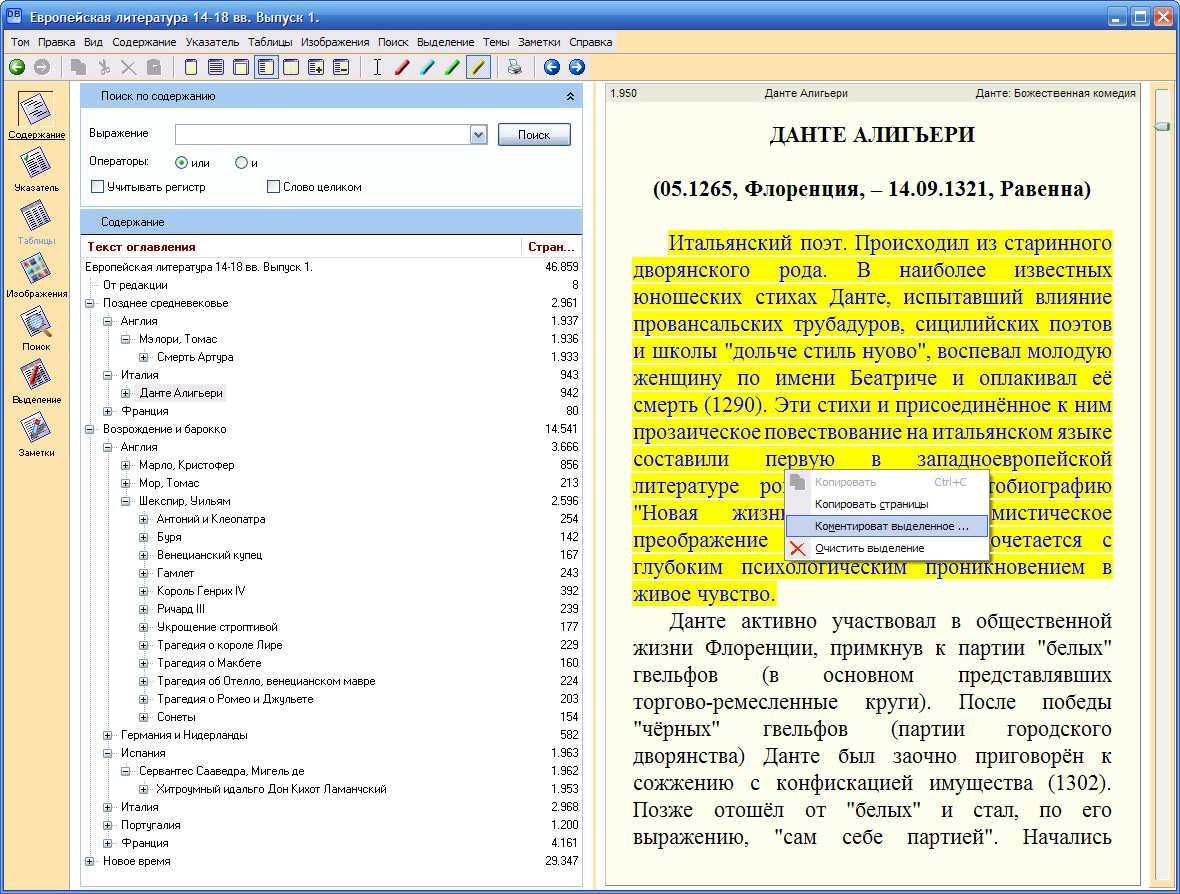The height and width of the screenshot is (894, 1180).
Task: Select the cyan highlighter marker
Action: pos(427,68)
